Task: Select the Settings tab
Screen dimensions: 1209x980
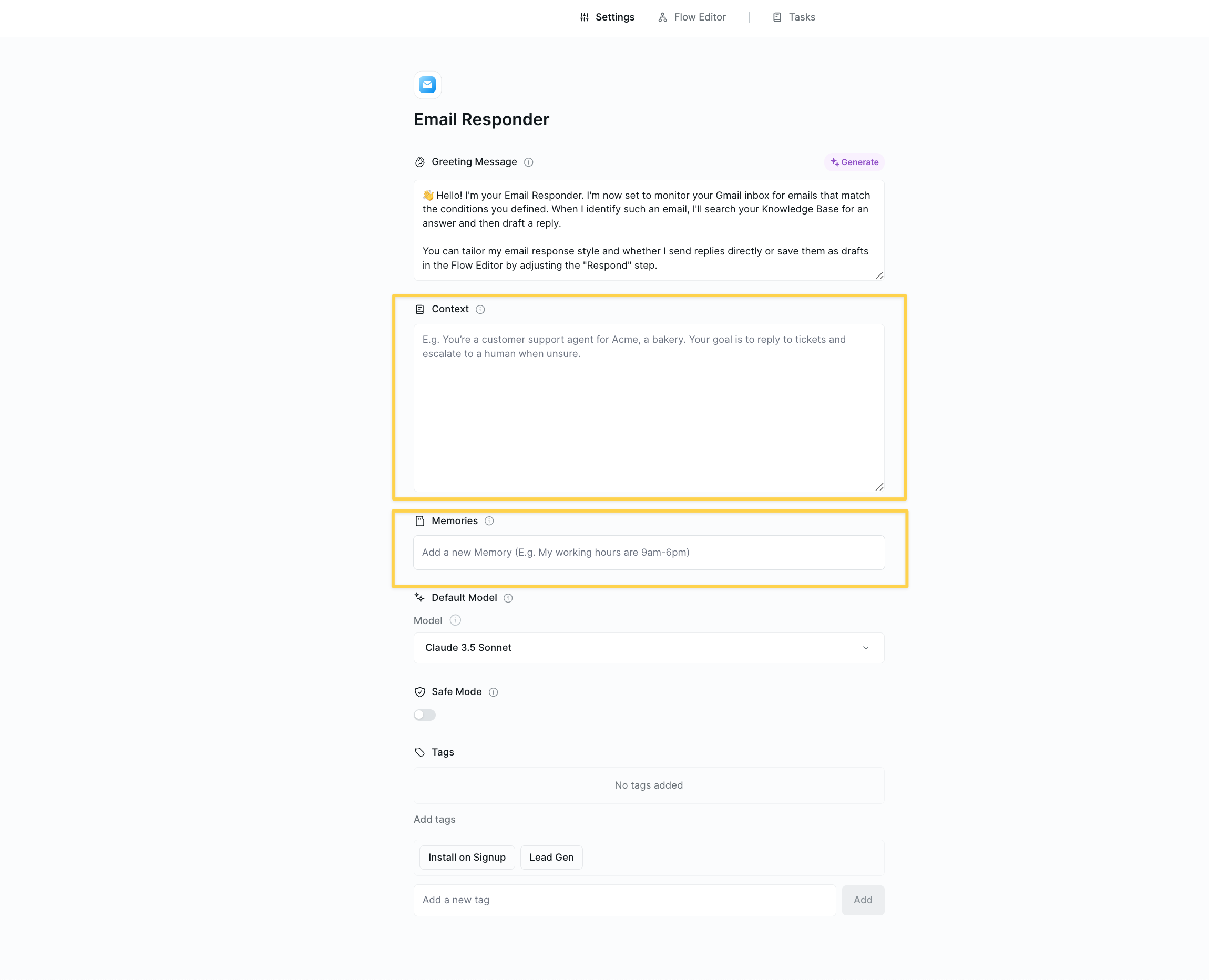Action: click(x=607, y=17)
